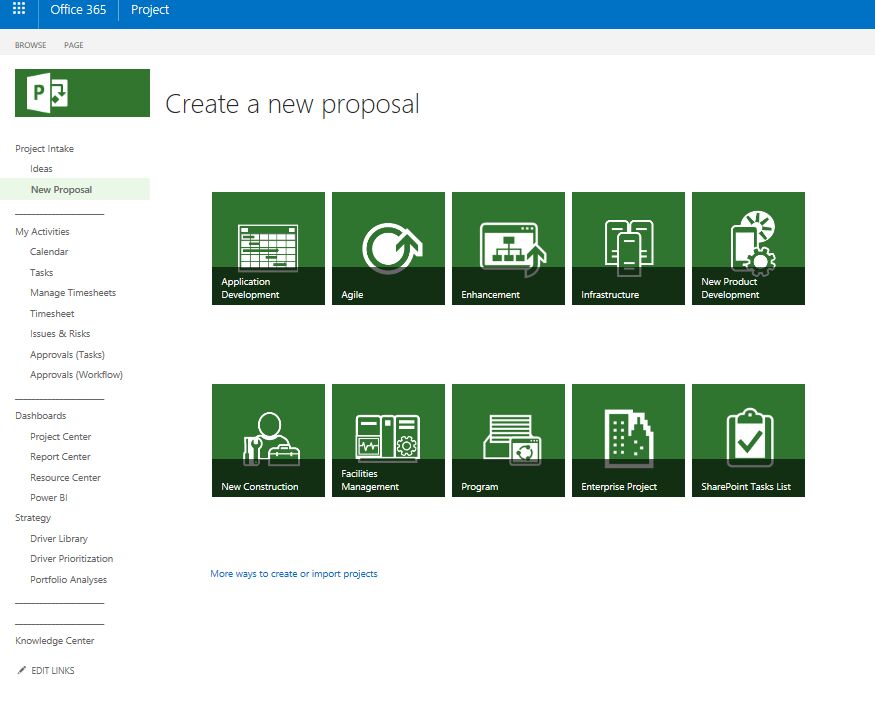Open the New Product Development tile
The image size is (875, 713).
[748, 248]
